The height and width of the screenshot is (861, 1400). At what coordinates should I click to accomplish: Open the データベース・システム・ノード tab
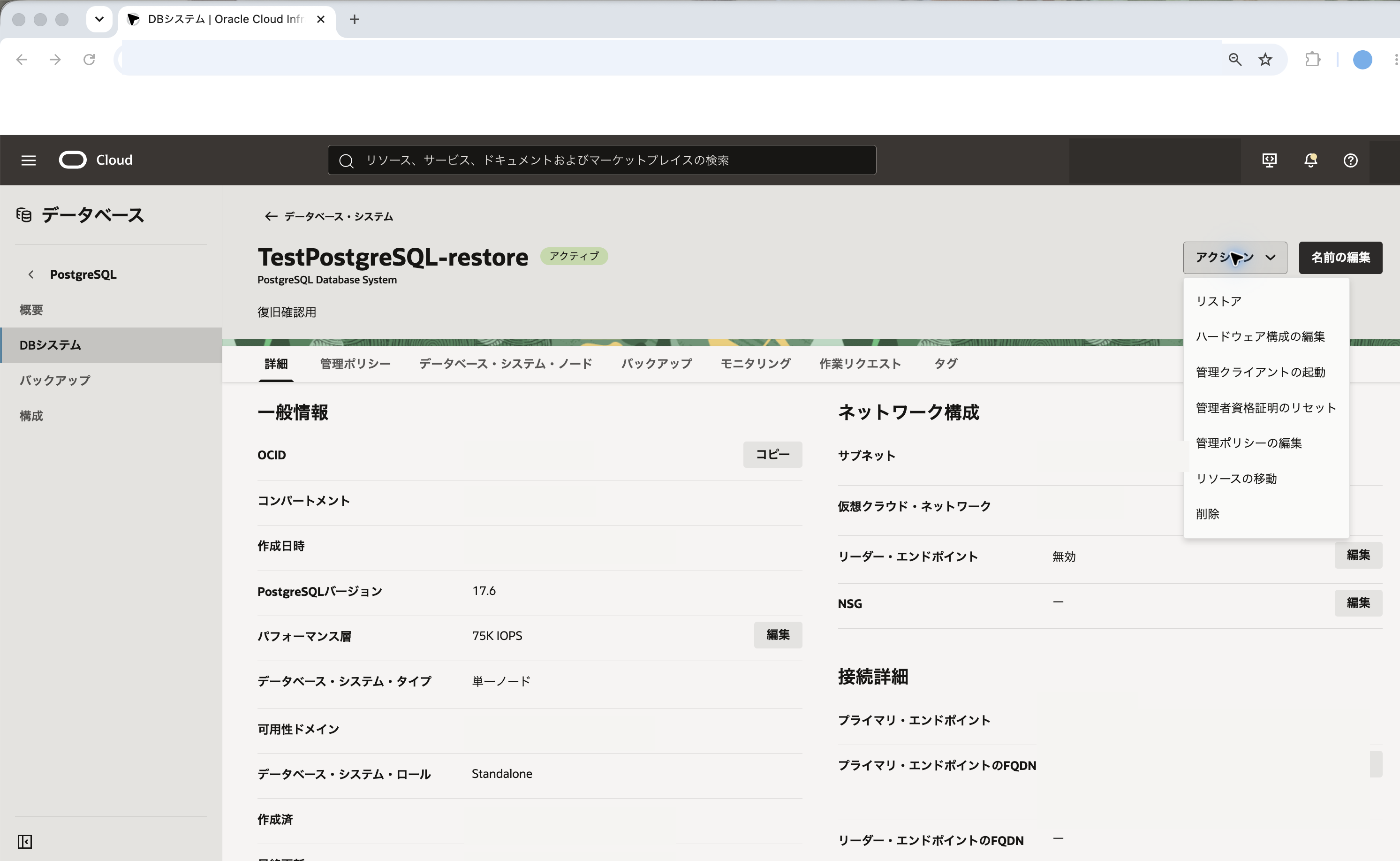coord(506,363)
